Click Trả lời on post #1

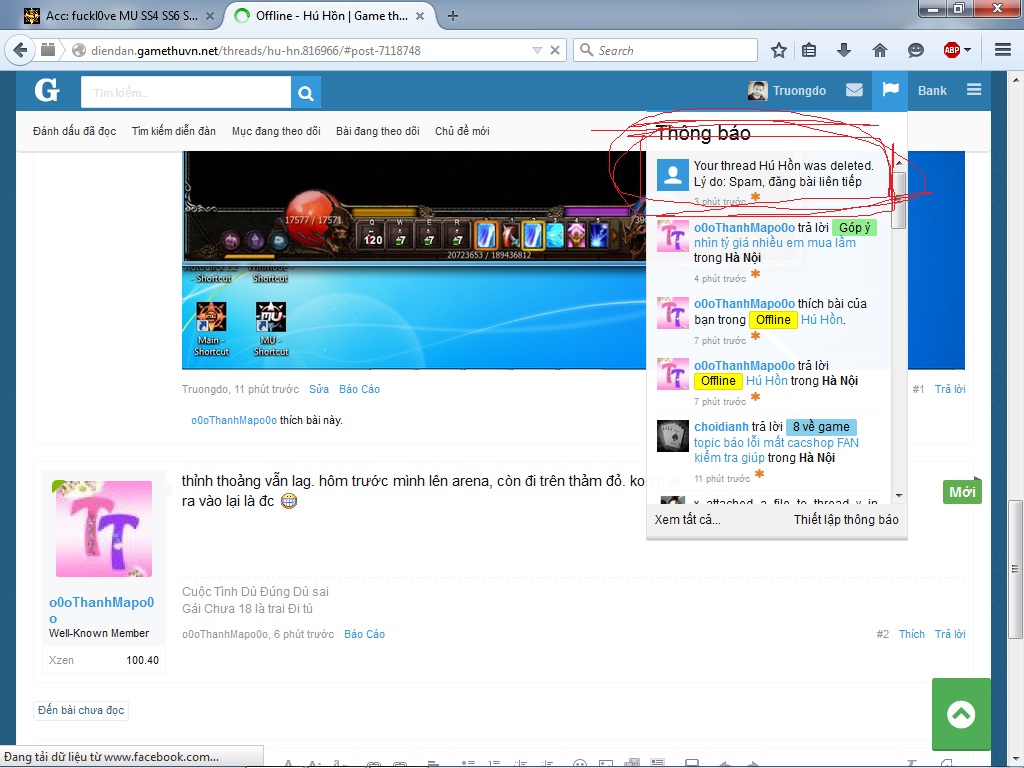click(950, 389)
